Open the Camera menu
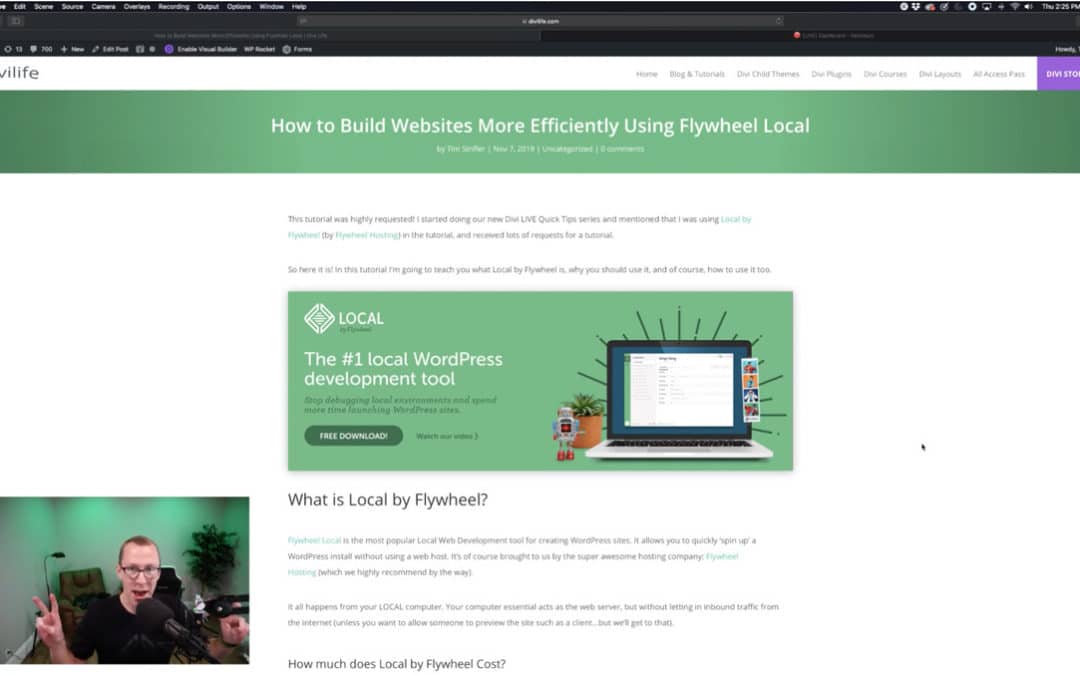This screenshot has width=1080, height=675. pyautogui.click(x=103, y=5)
